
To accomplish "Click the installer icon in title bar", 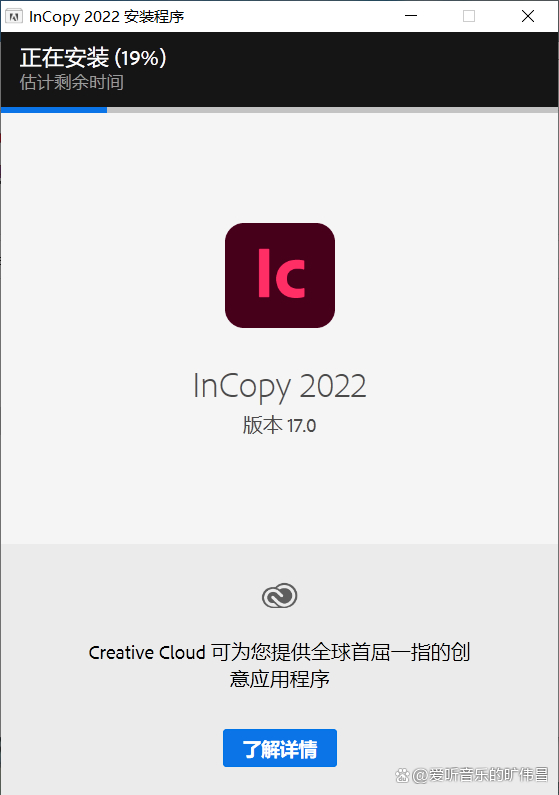I will pos(14,16).
